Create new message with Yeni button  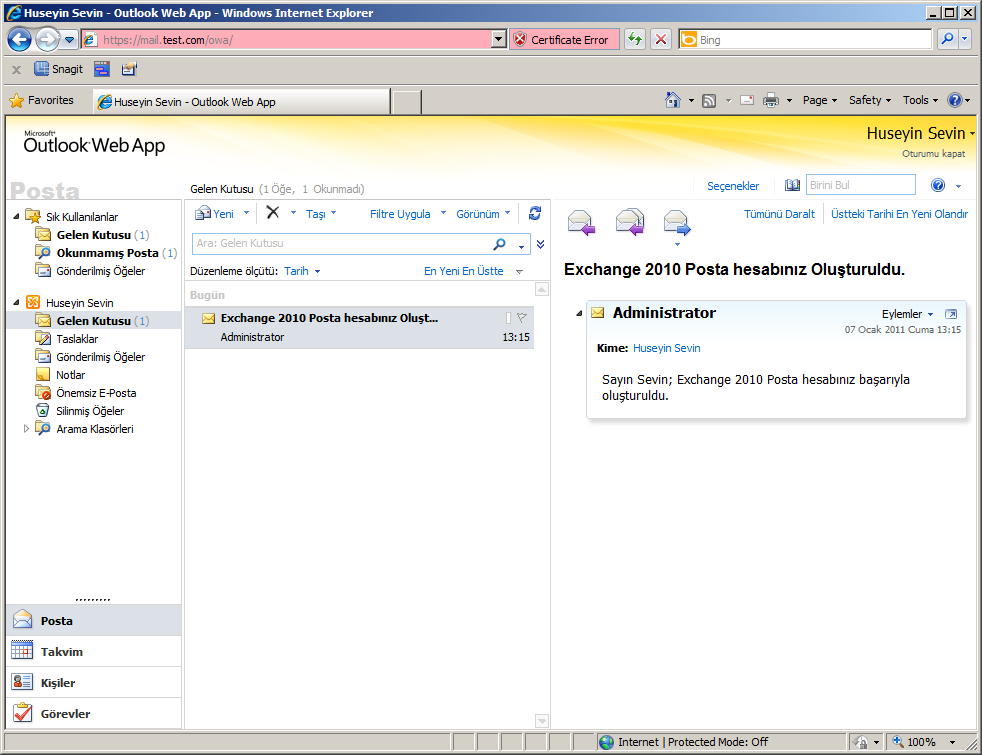214,213
